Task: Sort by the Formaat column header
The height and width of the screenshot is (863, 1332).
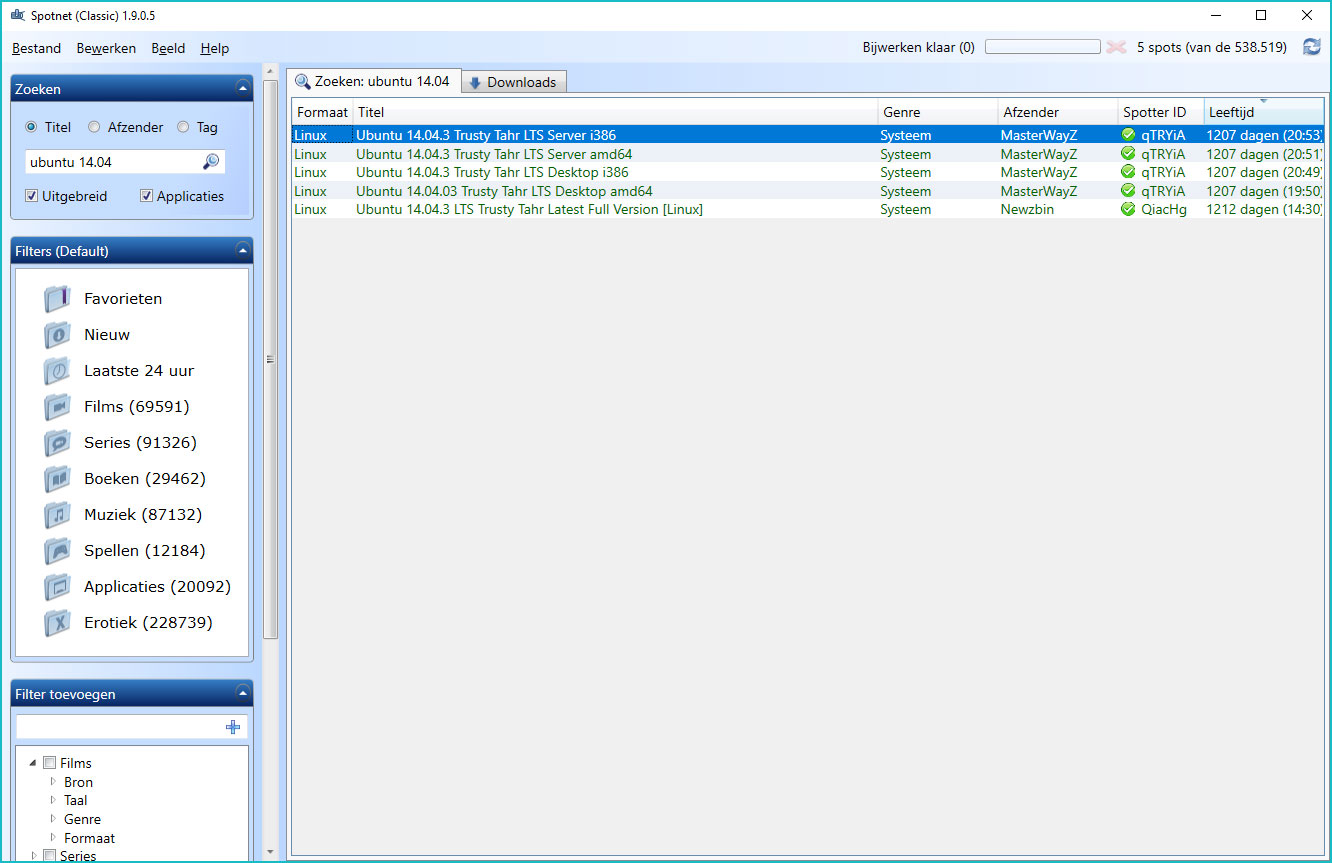Action: (x=322, y=112)
